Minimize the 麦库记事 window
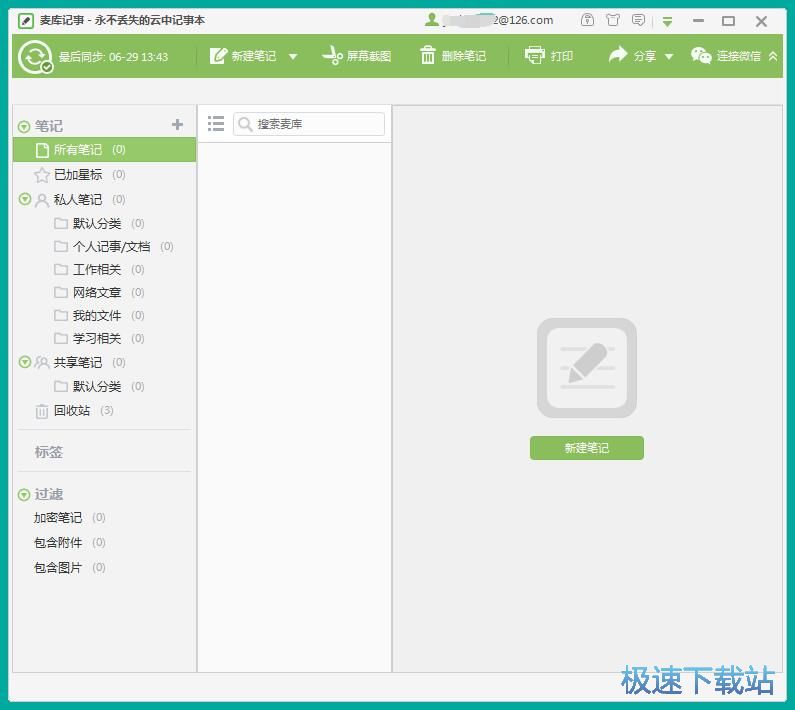This screenshot has width=795, height=710. [699, 21]
